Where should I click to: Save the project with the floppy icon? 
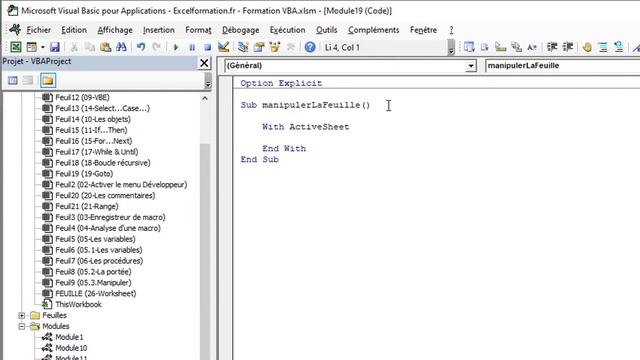[x=55, y=47]
